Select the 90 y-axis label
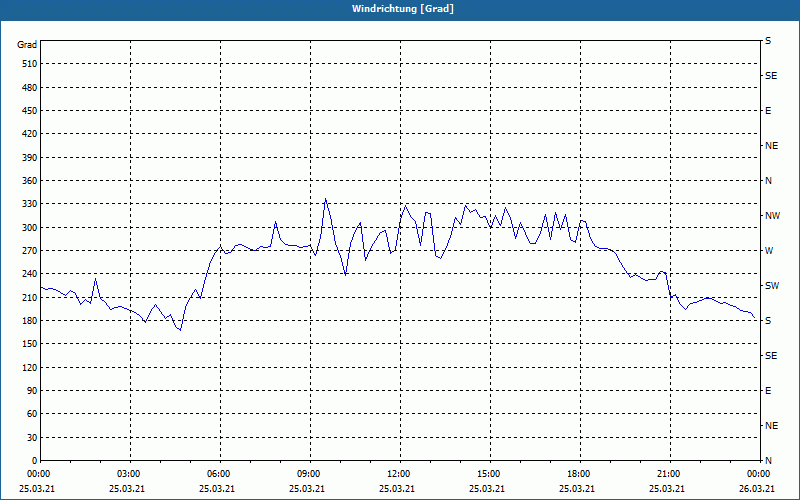This screenshot has height=500, width=800. pos(32,391)
